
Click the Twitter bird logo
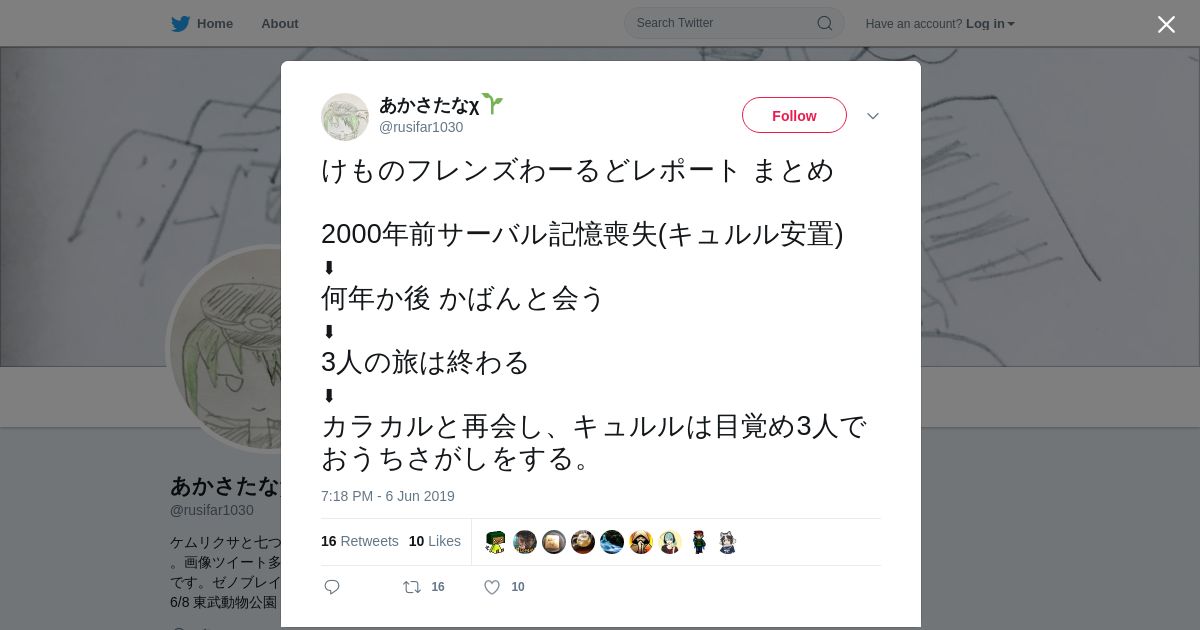click(x=180, y=24)
